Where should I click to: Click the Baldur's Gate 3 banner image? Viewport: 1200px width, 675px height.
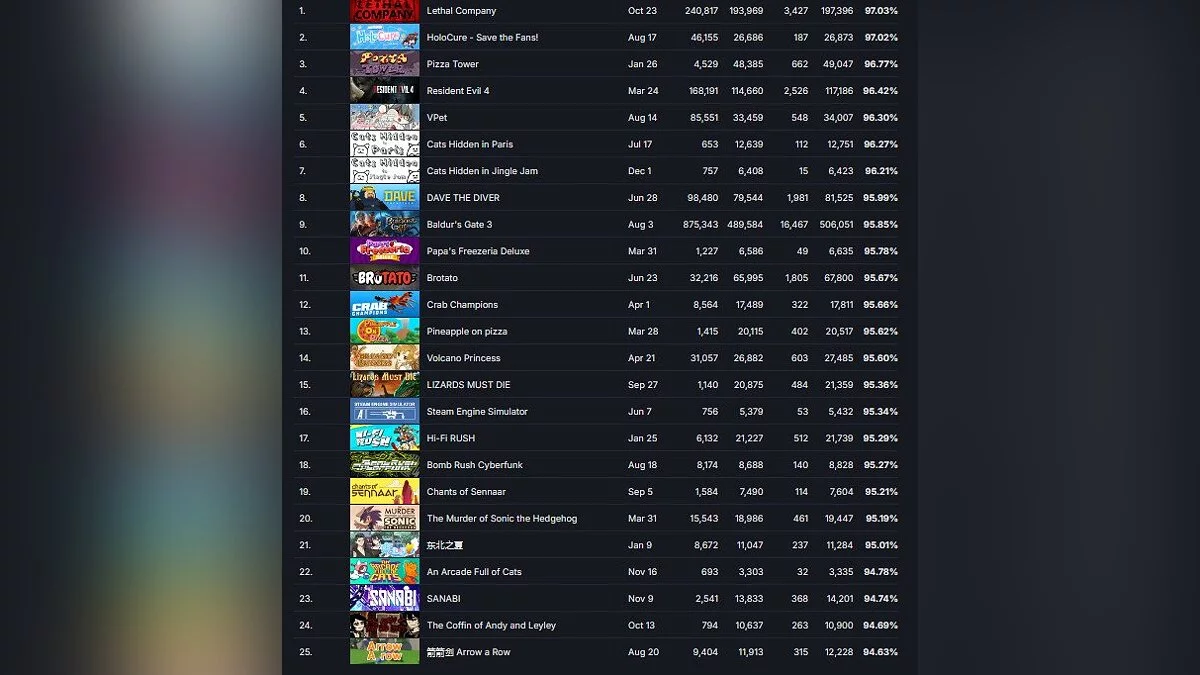[x=384, y=224]
